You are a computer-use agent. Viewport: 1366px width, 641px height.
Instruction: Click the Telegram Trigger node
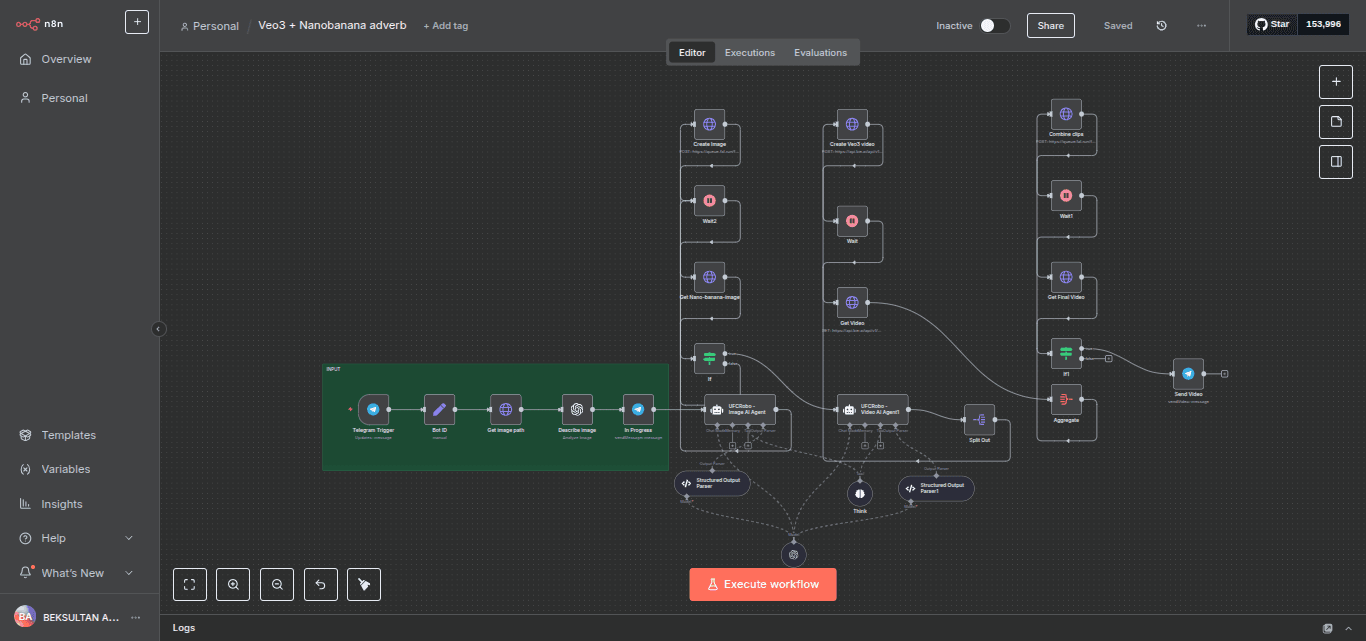coord(373,409)
